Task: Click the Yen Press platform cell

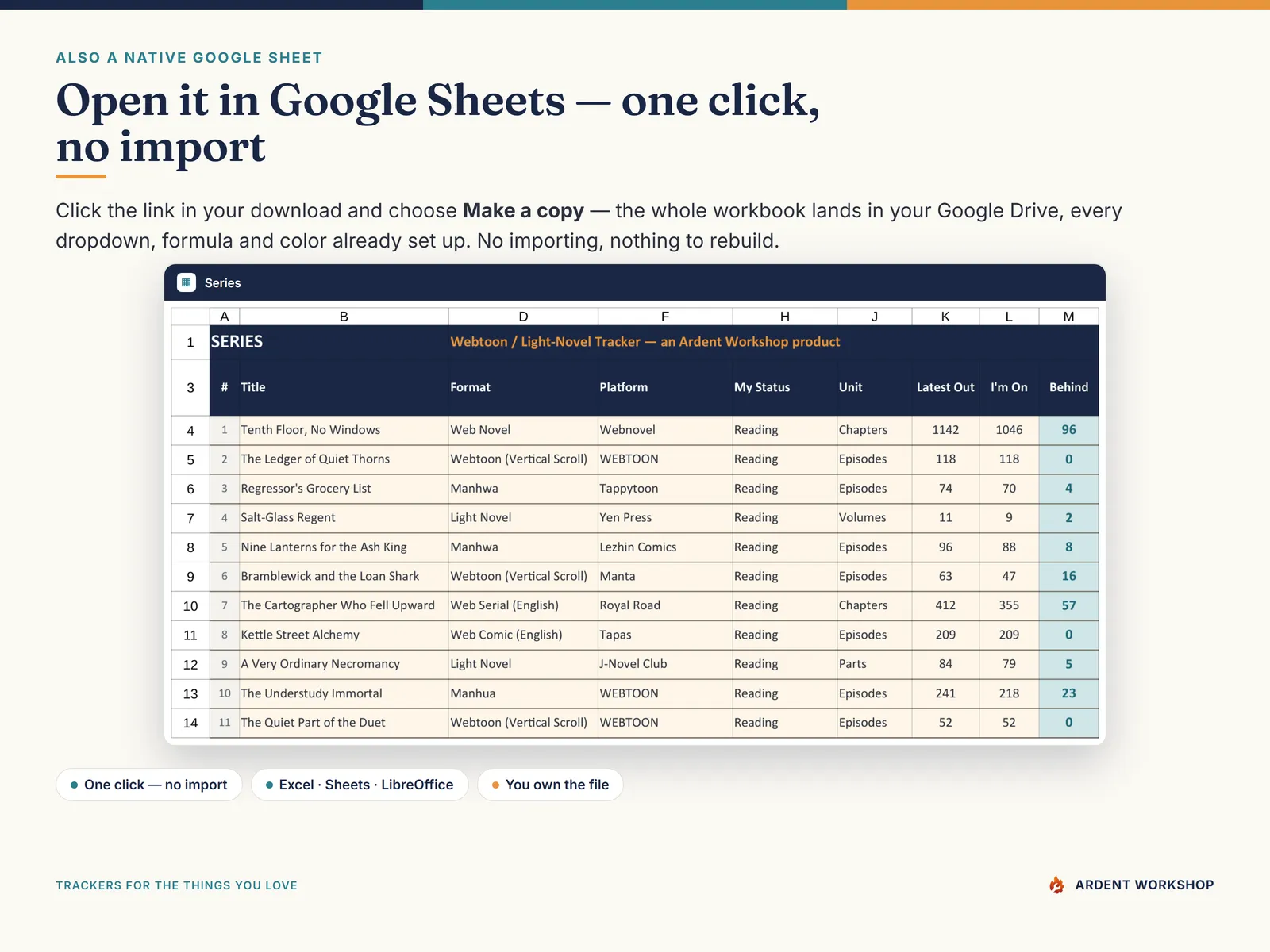Action: point(665,518)
